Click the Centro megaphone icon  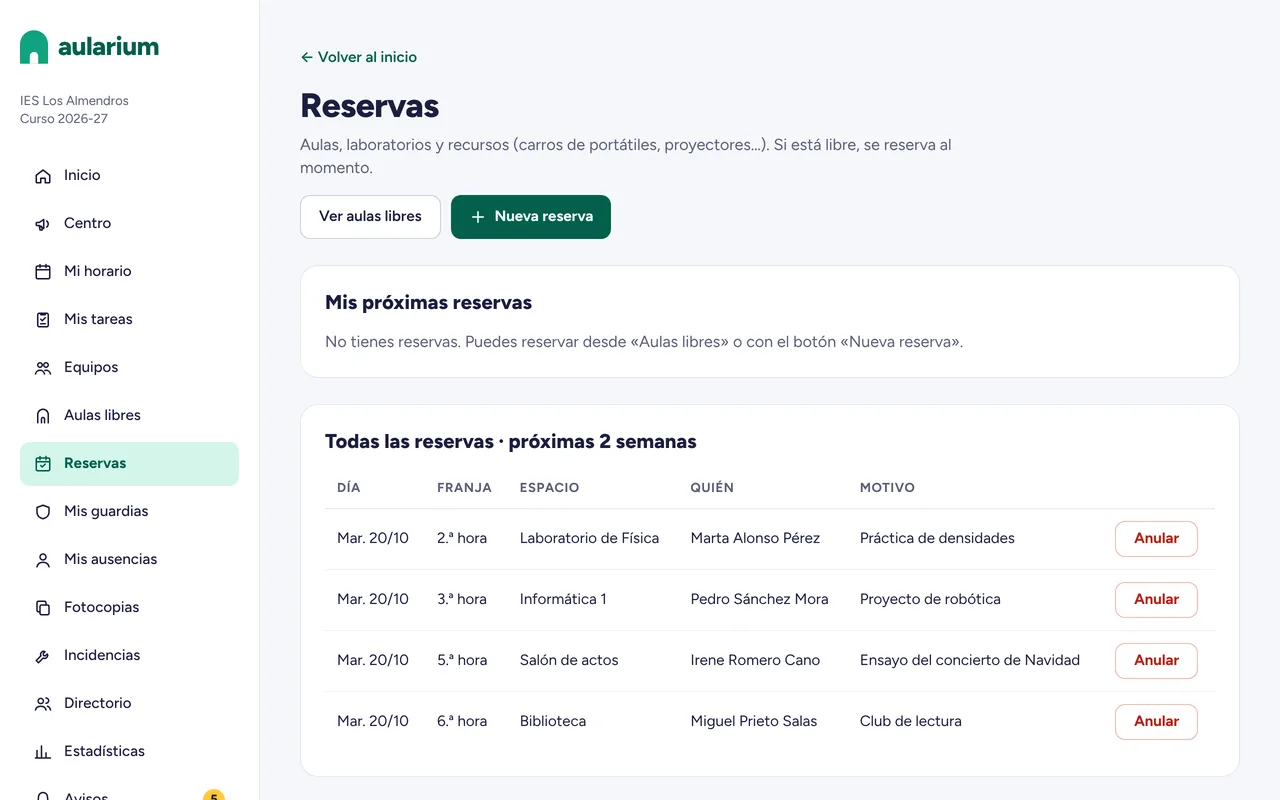click(x=43, y=224)
